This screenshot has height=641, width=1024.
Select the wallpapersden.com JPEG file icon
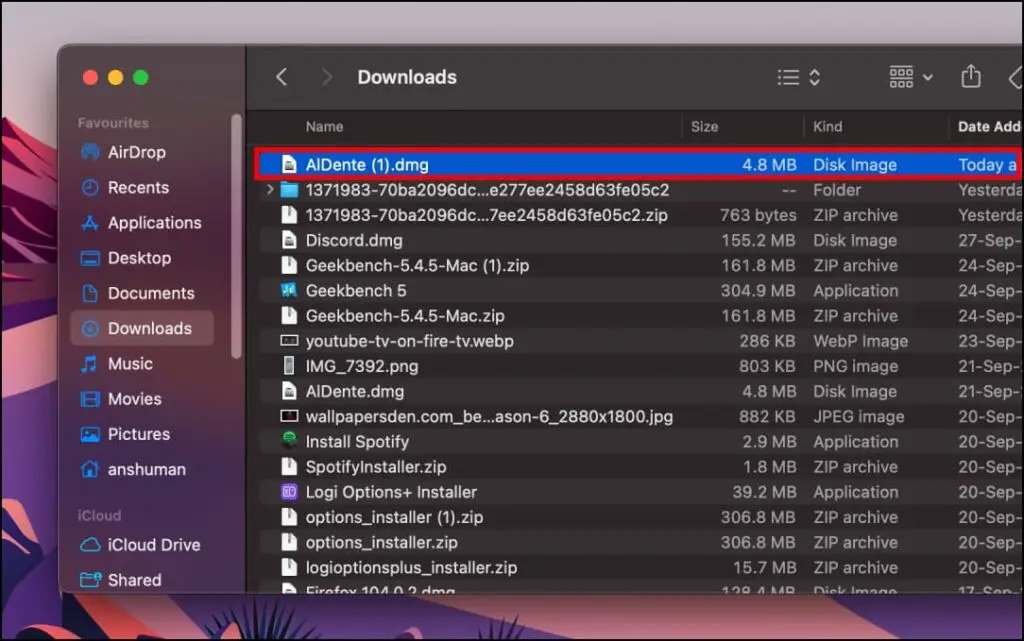tap(289, 416)
